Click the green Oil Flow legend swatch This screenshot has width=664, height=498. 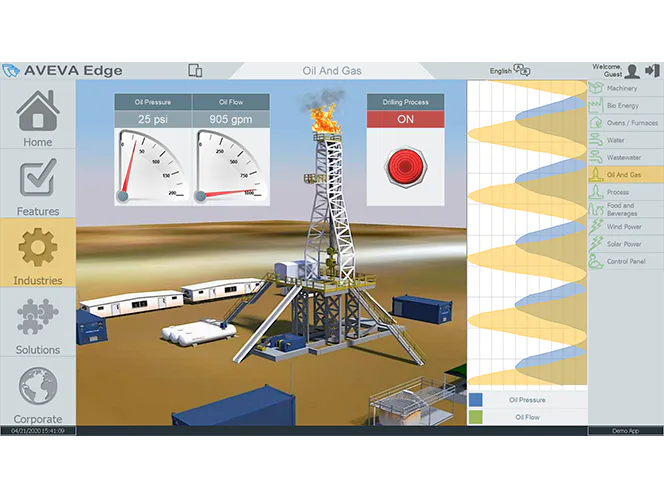click(476, 417)
